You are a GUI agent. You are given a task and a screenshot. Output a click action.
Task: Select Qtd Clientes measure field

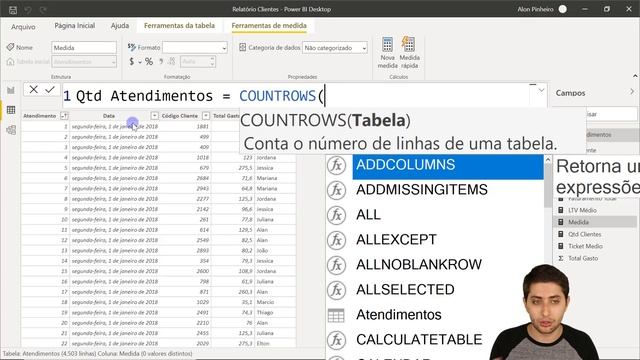(585, 234)
